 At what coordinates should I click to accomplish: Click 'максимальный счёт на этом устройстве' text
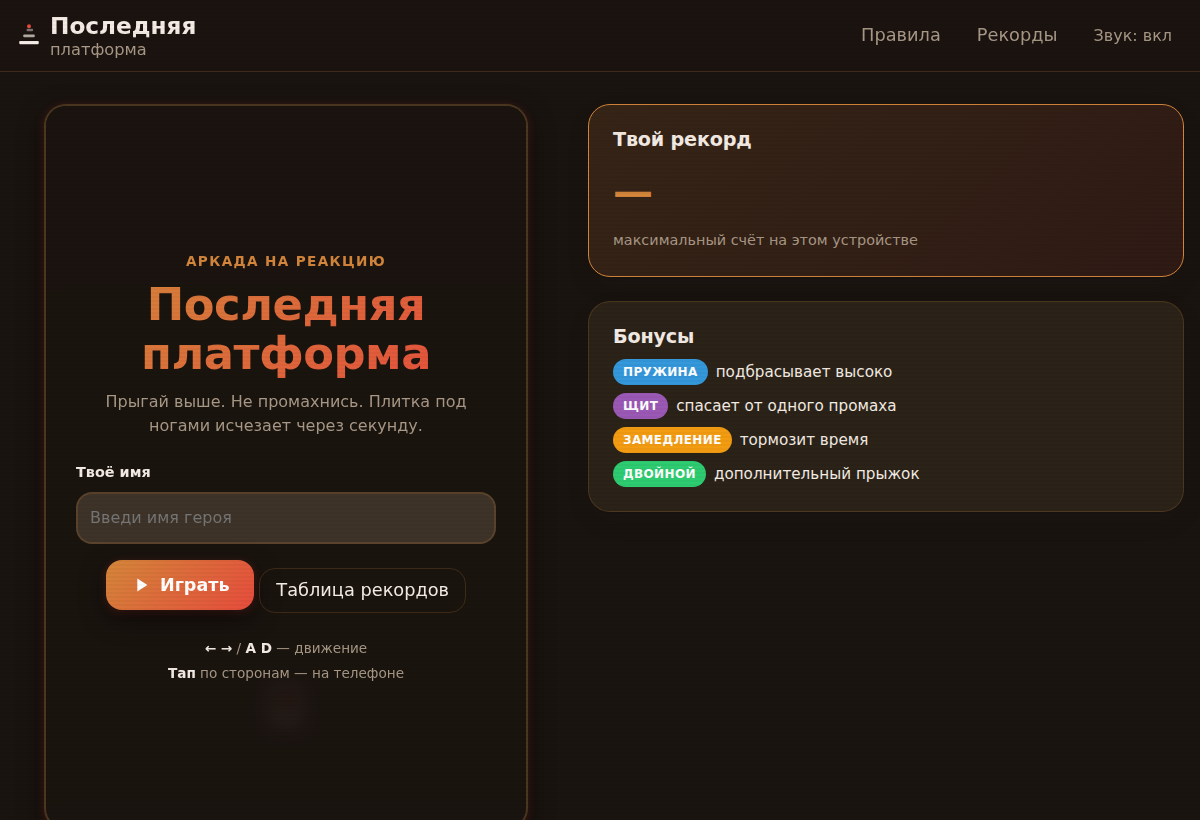click(765, 240)
